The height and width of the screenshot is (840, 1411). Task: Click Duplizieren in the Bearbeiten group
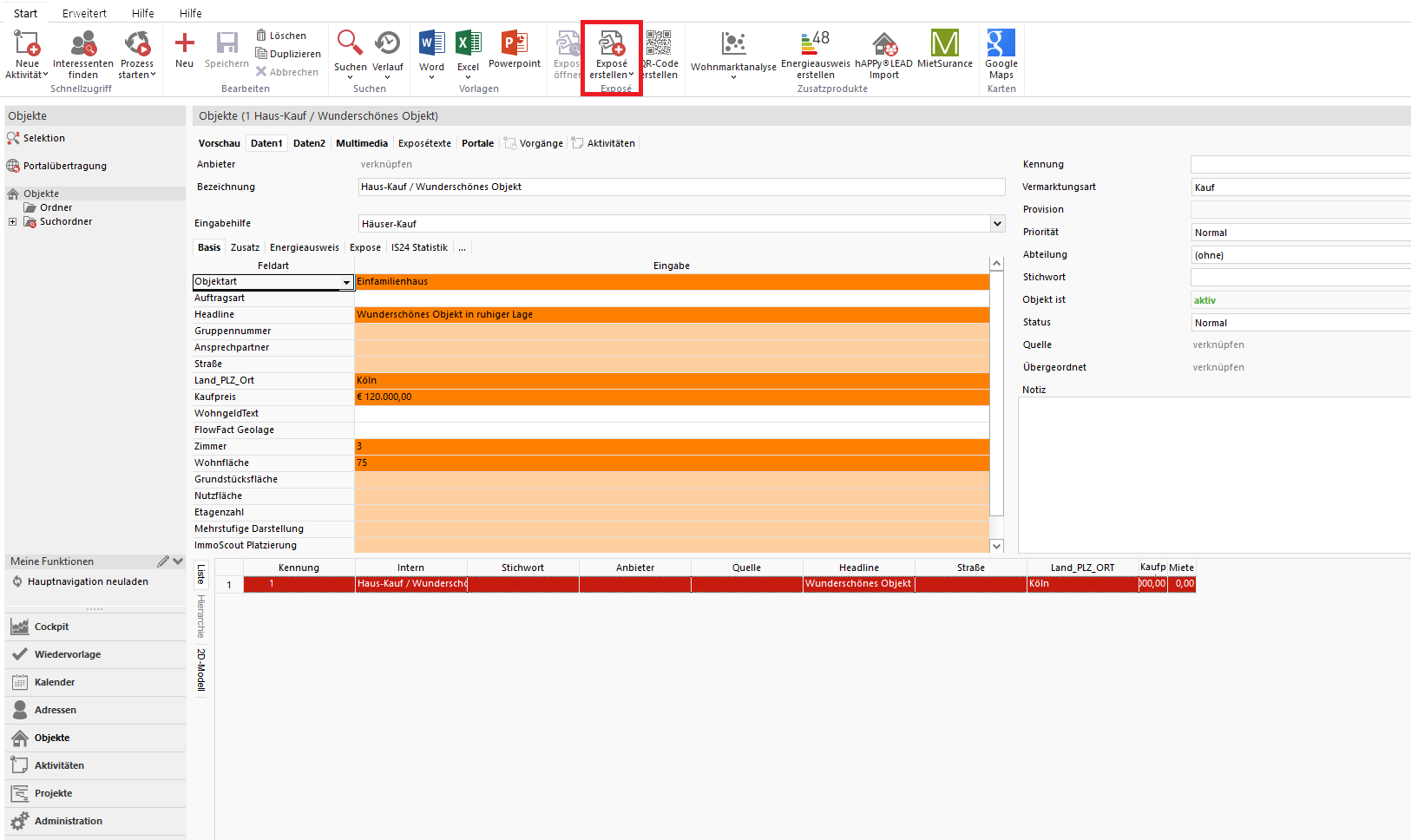click(x=288, y=54)
